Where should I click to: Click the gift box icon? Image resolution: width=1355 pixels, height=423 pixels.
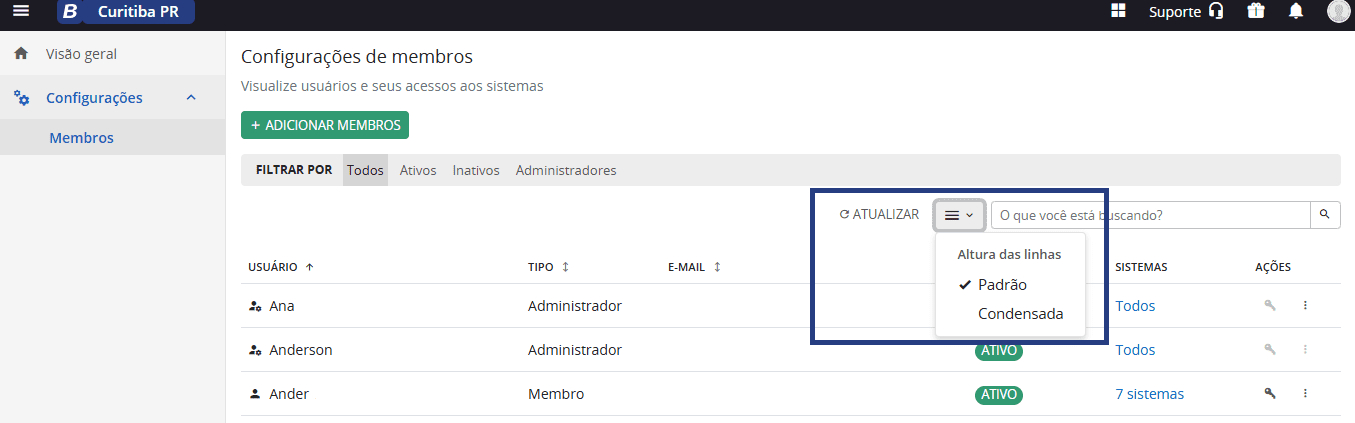click(1255, 12)
